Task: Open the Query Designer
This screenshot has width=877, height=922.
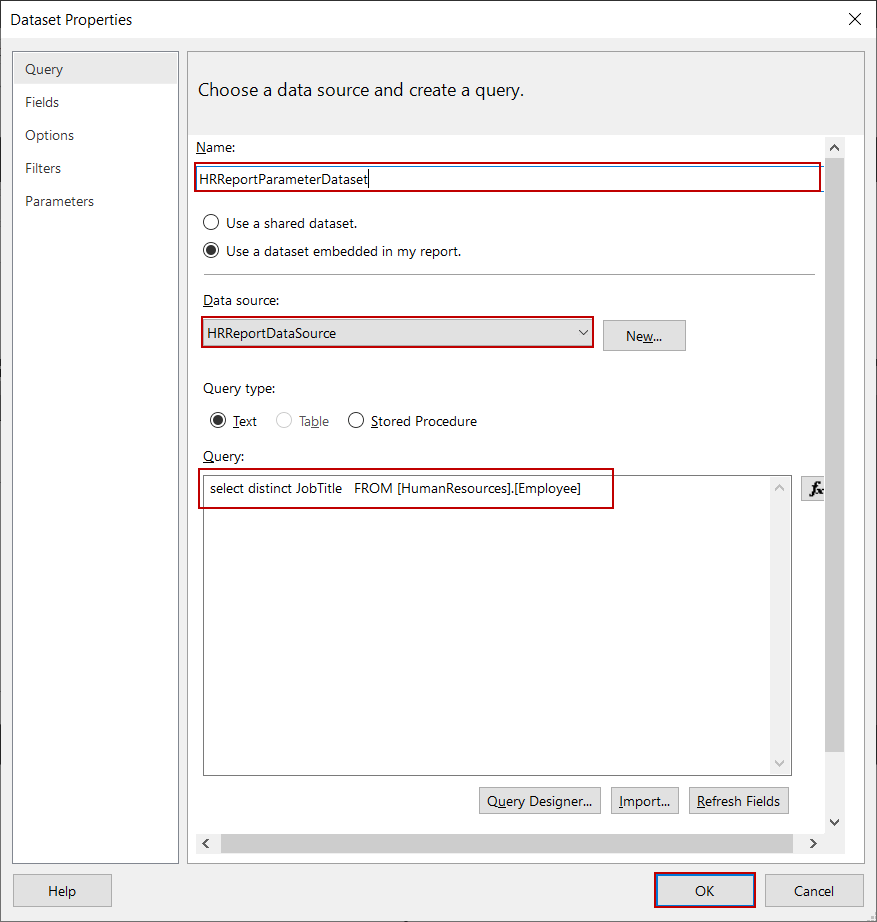Action: tap(539, 800)
